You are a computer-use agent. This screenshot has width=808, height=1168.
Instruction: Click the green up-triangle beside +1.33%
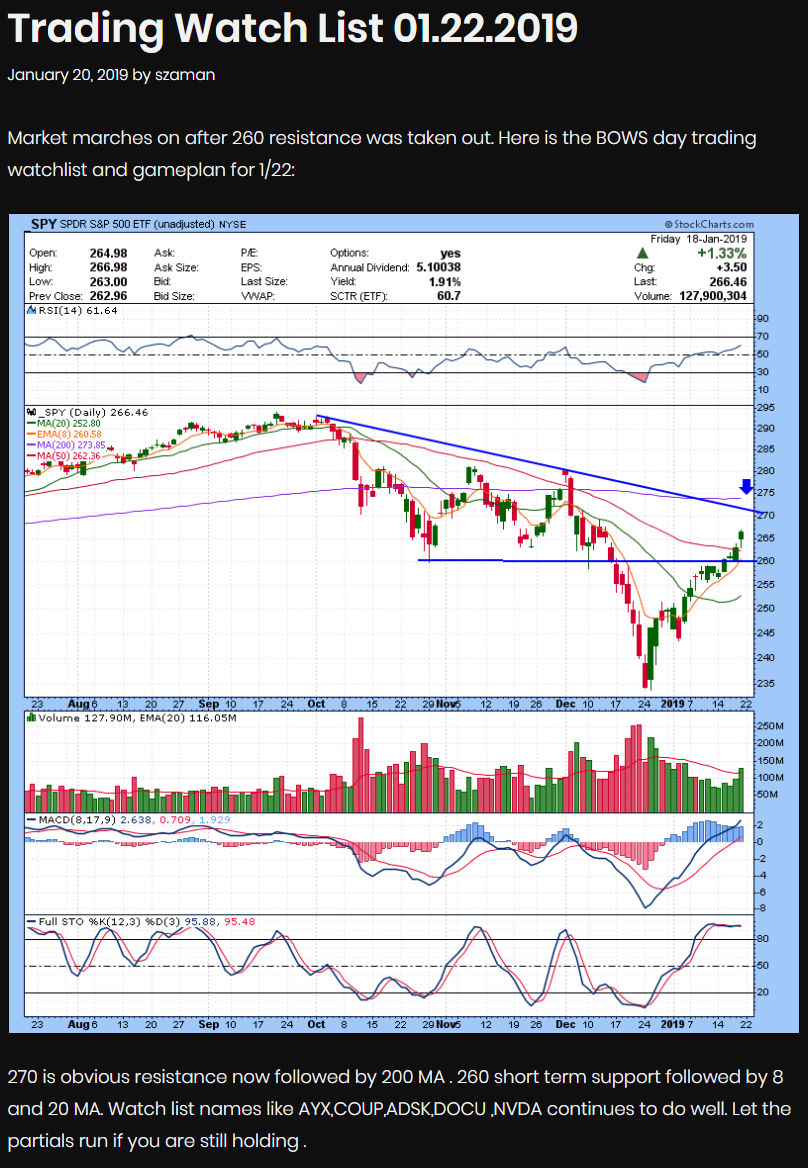click(642, 253)
